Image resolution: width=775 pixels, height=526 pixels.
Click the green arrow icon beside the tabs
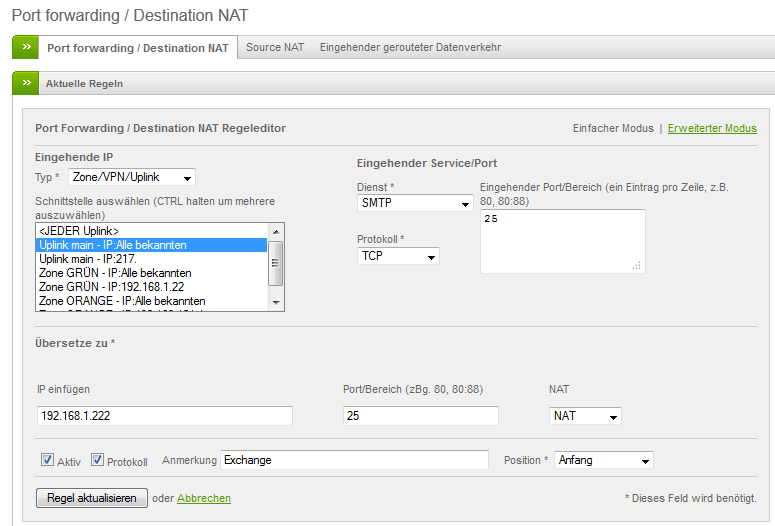(25, 48)
